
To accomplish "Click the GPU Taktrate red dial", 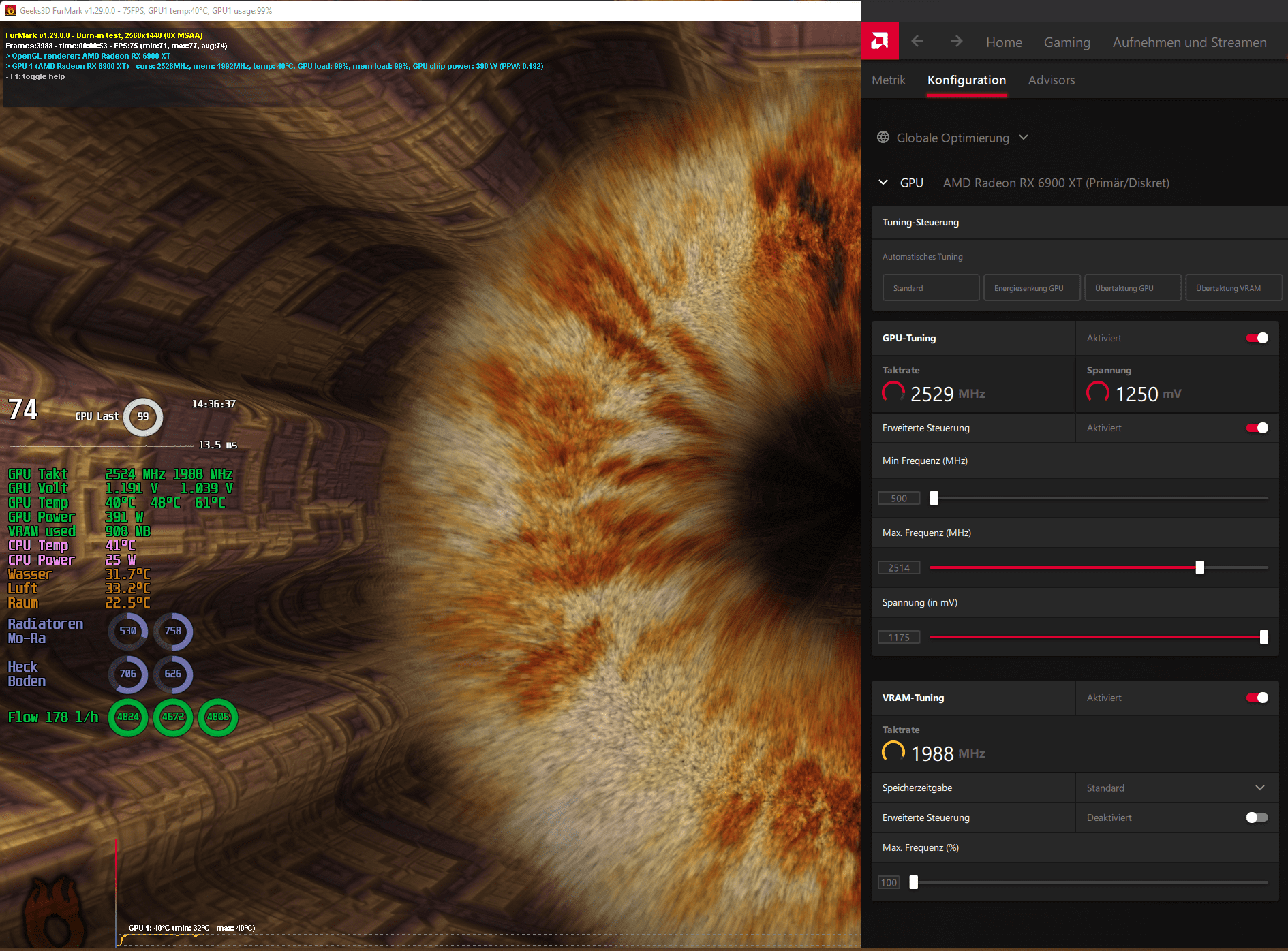I will tap(893, 393).
